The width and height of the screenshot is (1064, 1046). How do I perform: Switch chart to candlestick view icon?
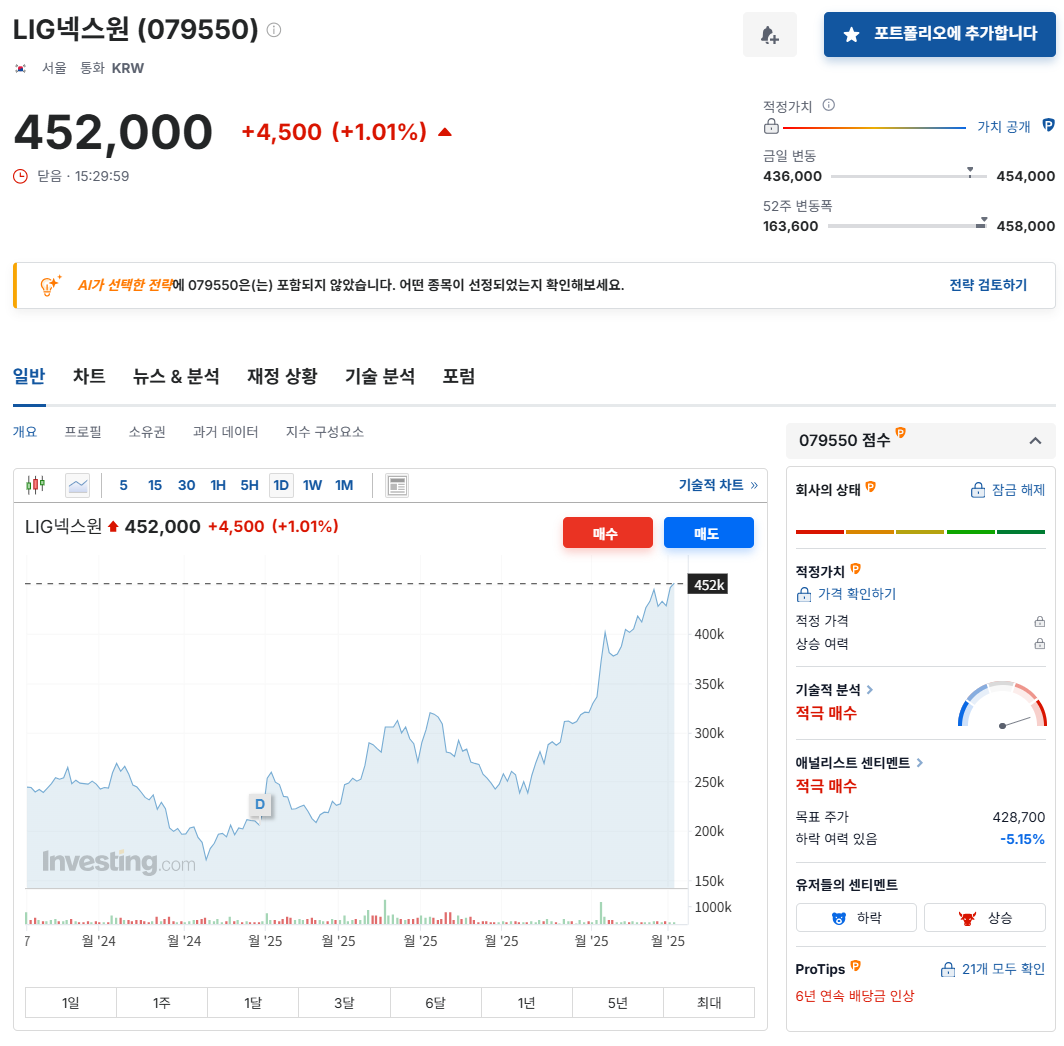(x=35, y=485)
